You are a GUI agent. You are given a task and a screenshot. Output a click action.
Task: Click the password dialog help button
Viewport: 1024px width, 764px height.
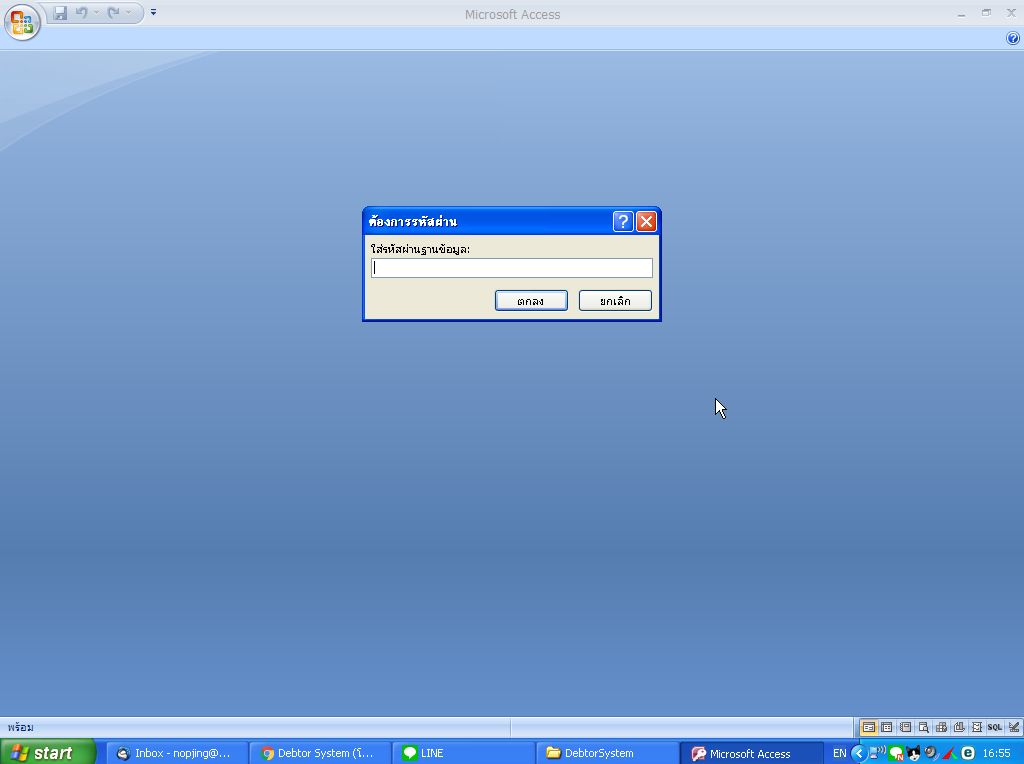[623, 222]
